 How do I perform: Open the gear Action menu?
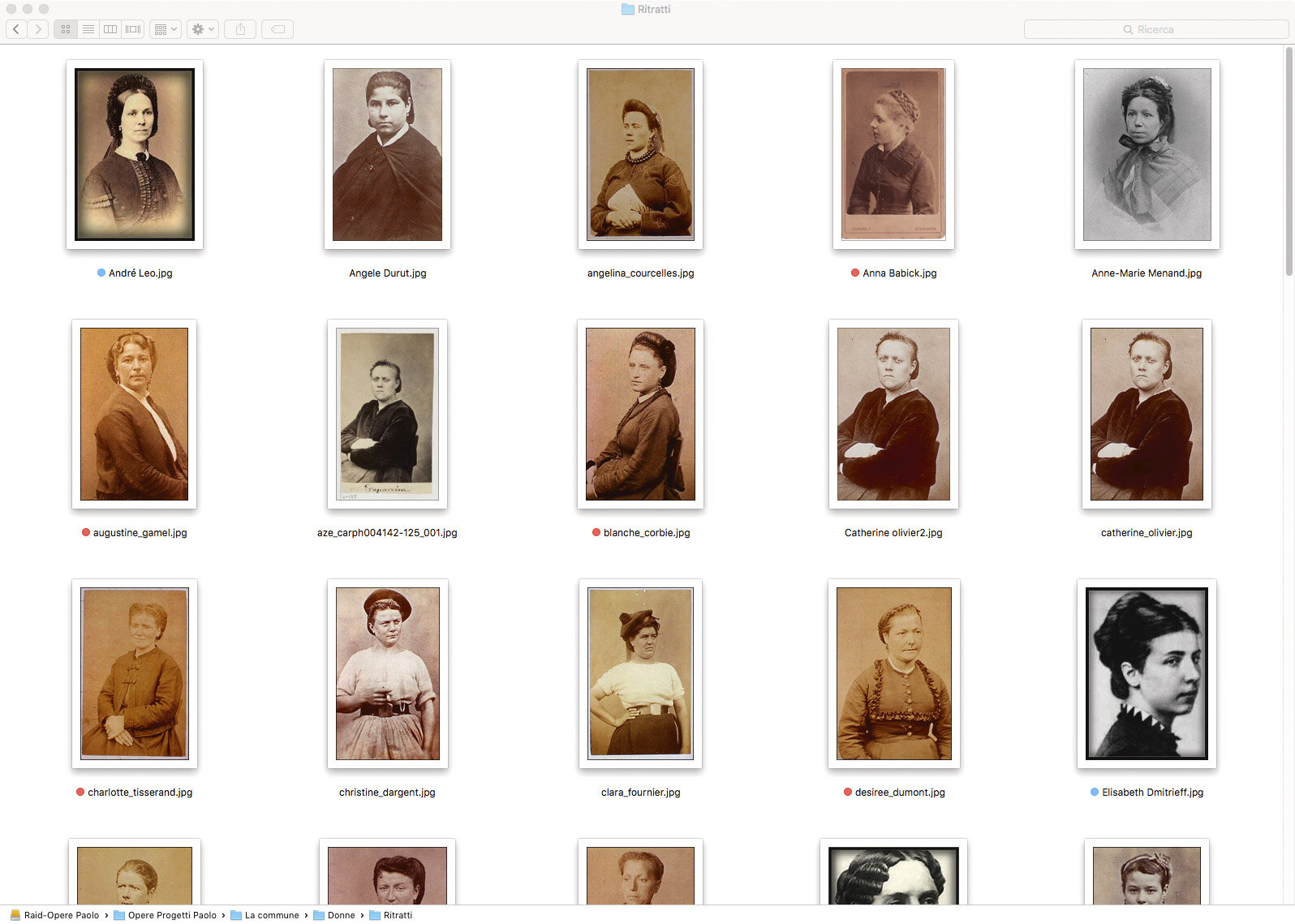click(x=201, y=29)
